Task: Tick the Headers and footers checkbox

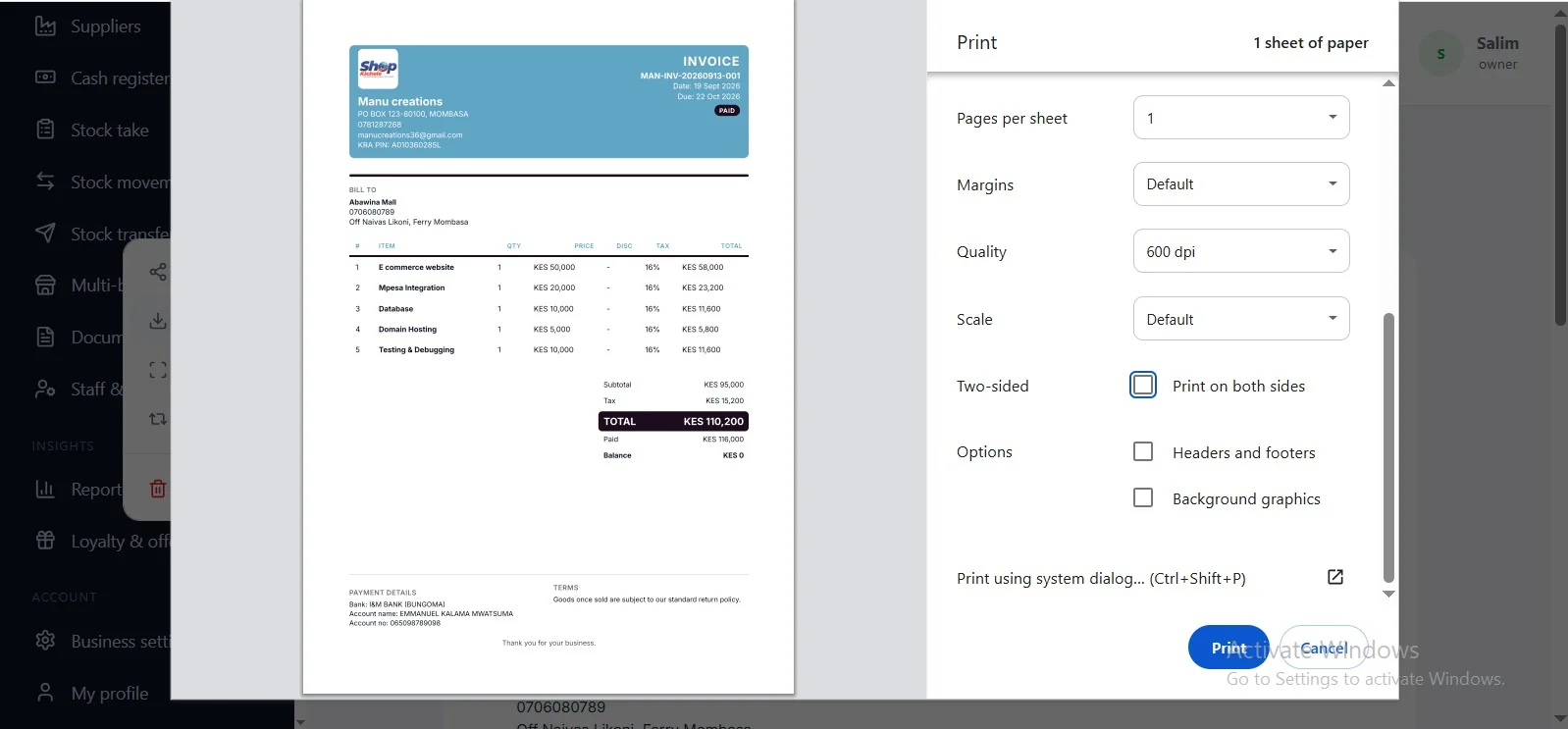Action: pos(1143,451)
